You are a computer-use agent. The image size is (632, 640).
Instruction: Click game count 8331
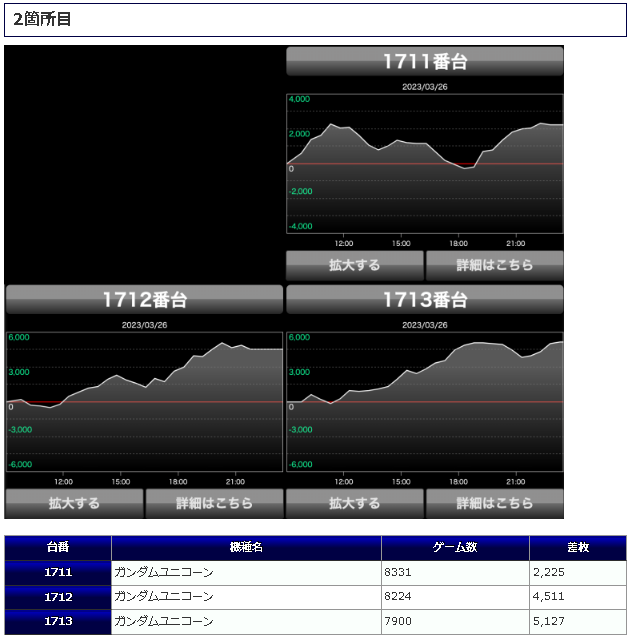[x=398, y=572]
